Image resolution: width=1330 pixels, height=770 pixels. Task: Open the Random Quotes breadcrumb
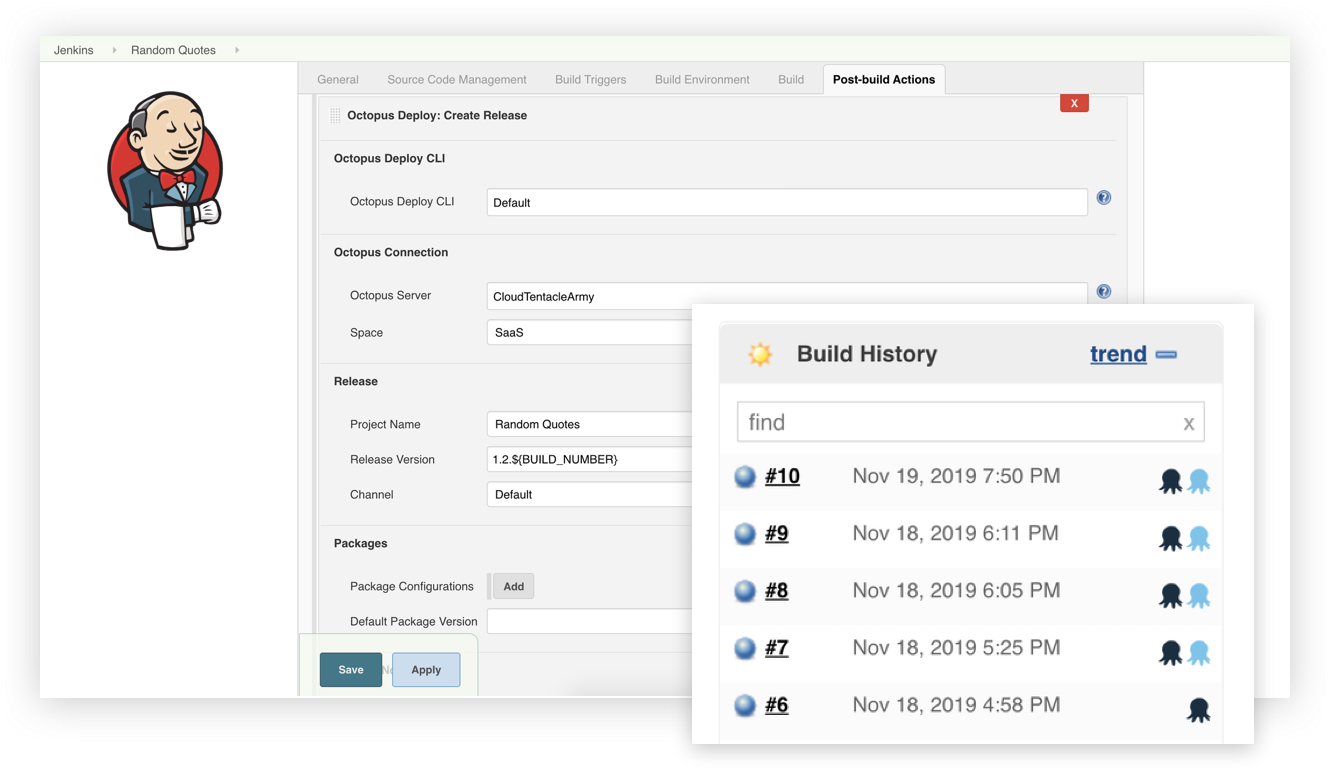coord(173,50)
